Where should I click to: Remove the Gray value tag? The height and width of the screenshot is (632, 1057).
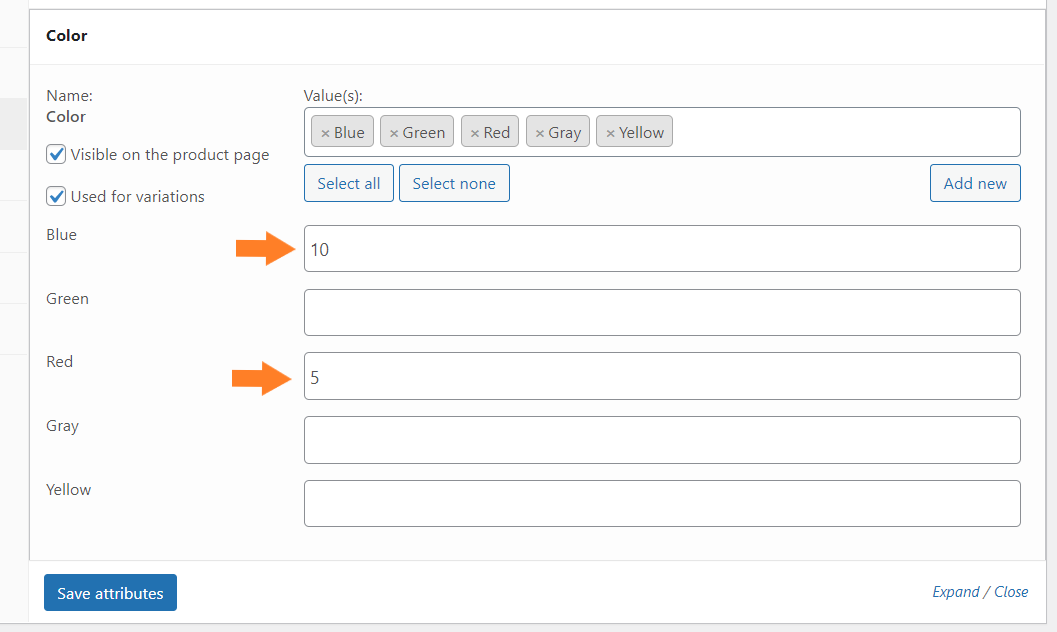(539, 133)
